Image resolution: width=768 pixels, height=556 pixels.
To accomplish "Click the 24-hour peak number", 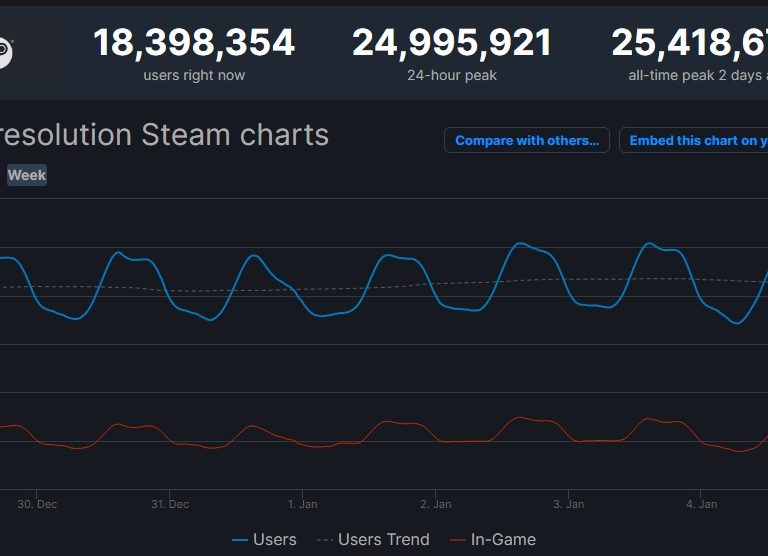I will point(452,43).
